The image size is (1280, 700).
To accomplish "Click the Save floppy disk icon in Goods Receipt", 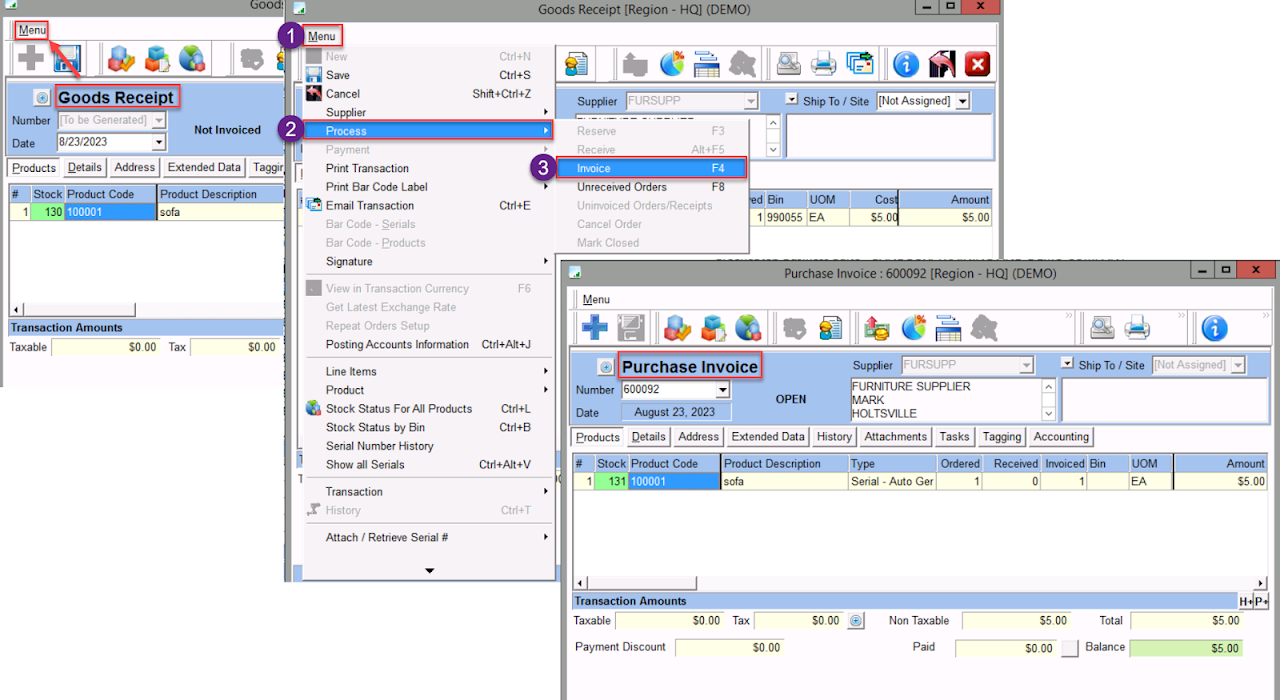I will coord(67,59).
